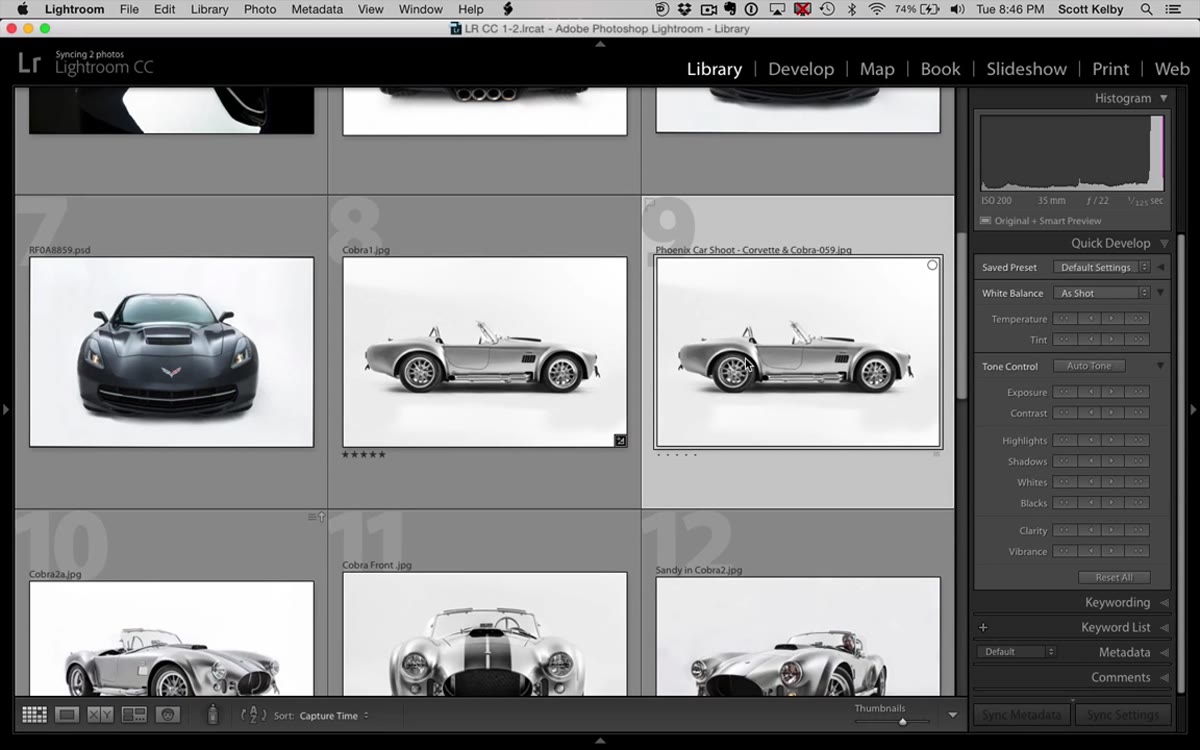The image size is (1200, 750).
Task: Open Metadata Default set dropdown
Action: click(x=1016, y=652)
